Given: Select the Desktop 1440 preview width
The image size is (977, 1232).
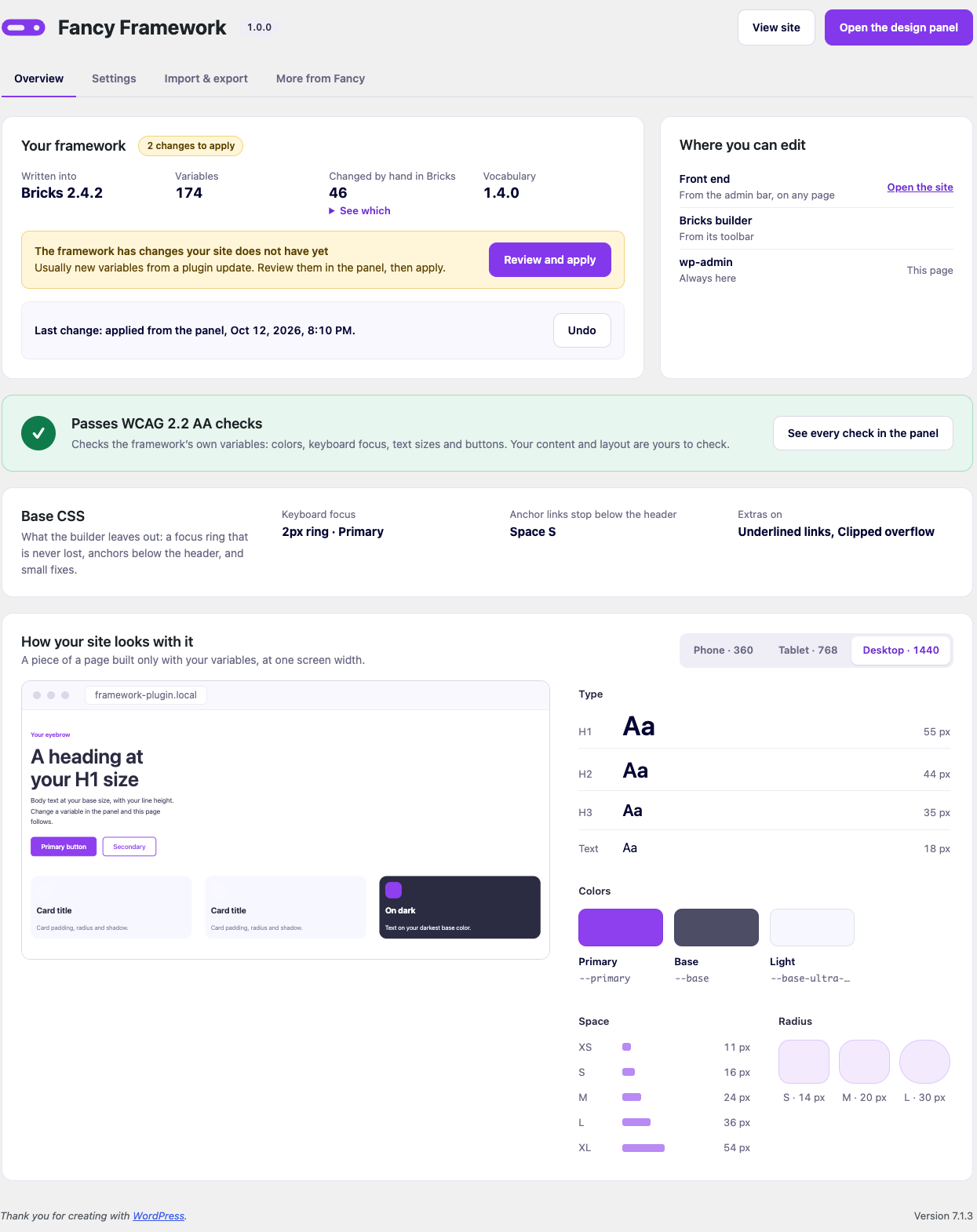Looking at the screenshot, I should [901, 651].
